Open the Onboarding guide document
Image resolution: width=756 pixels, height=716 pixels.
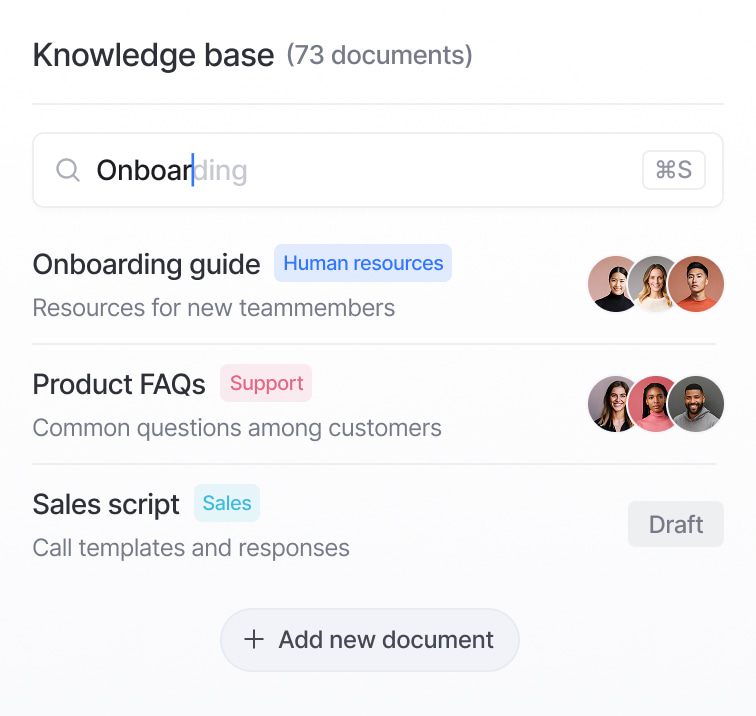click(146, 264)
